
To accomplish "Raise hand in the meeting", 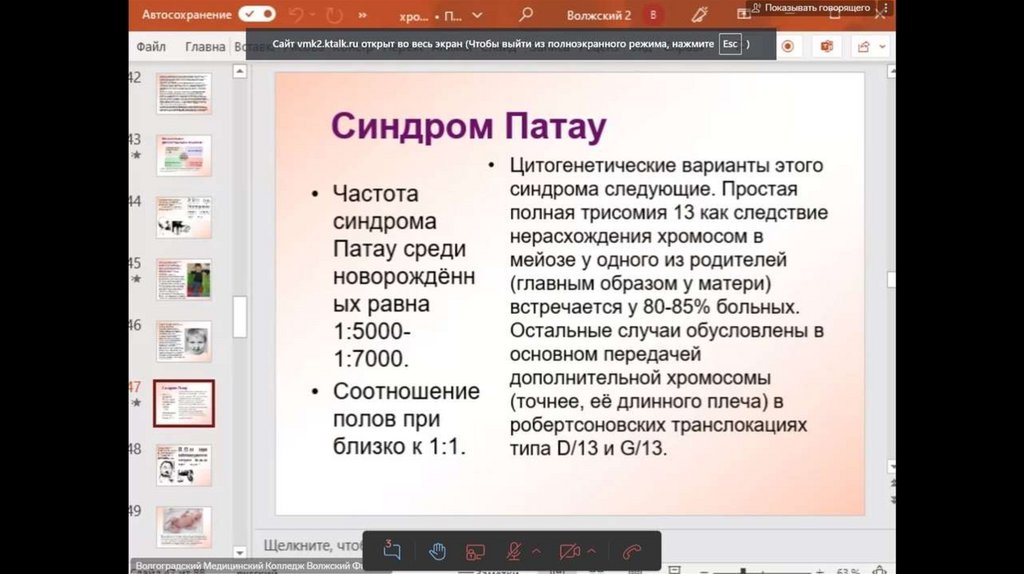I will tap(437, 551).
